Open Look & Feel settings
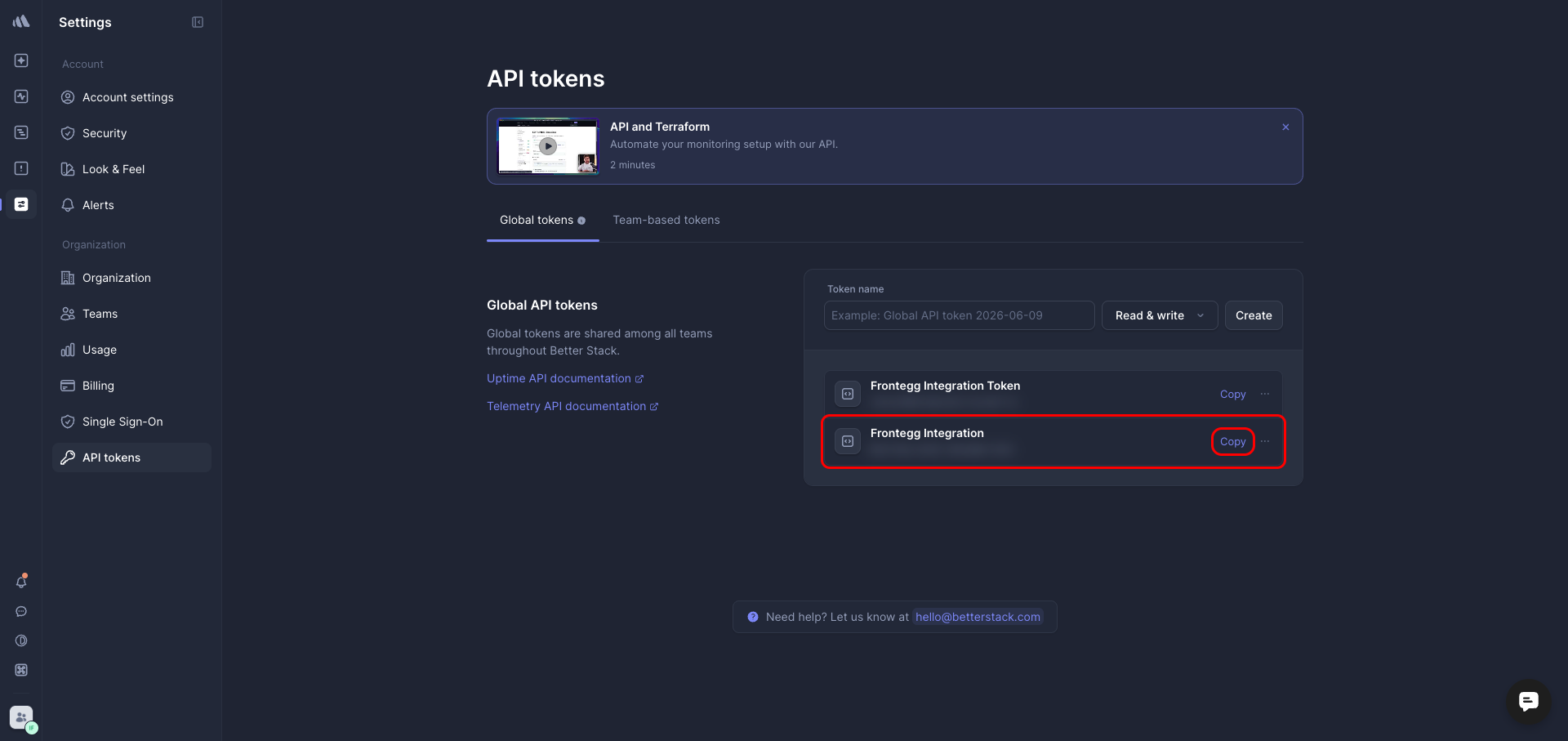 tap(131, 169)
